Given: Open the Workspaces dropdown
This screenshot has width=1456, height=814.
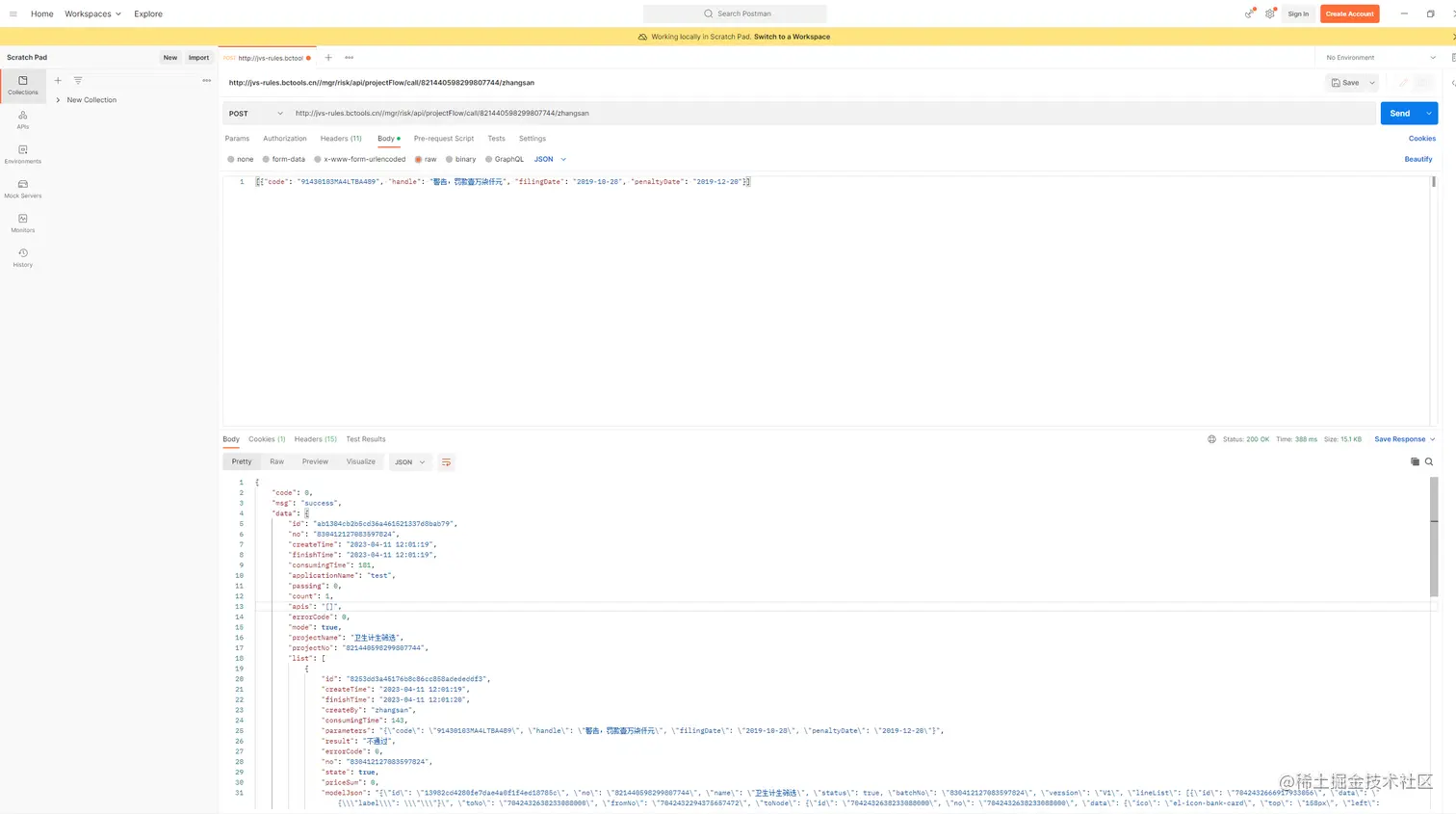Looking at the screenshot, I should pyautogui.click(x=92, y=13).
